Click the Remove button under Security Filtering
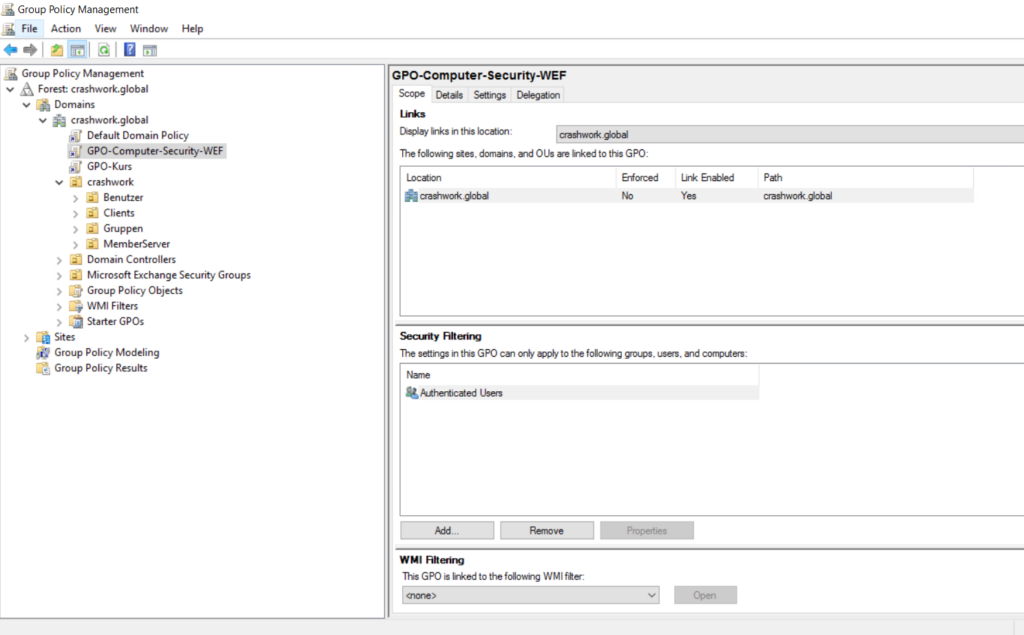 click(547, 530)
